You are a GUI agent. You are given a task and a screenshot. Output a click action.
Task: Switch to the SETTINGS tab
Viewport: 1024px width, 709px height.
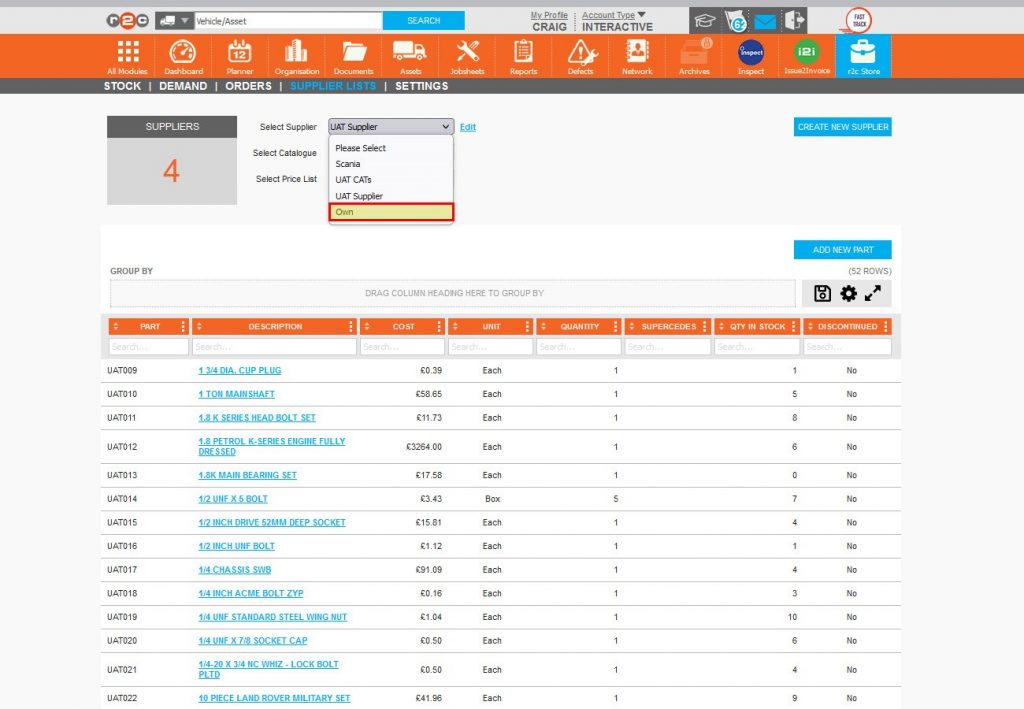click(420, 86)
